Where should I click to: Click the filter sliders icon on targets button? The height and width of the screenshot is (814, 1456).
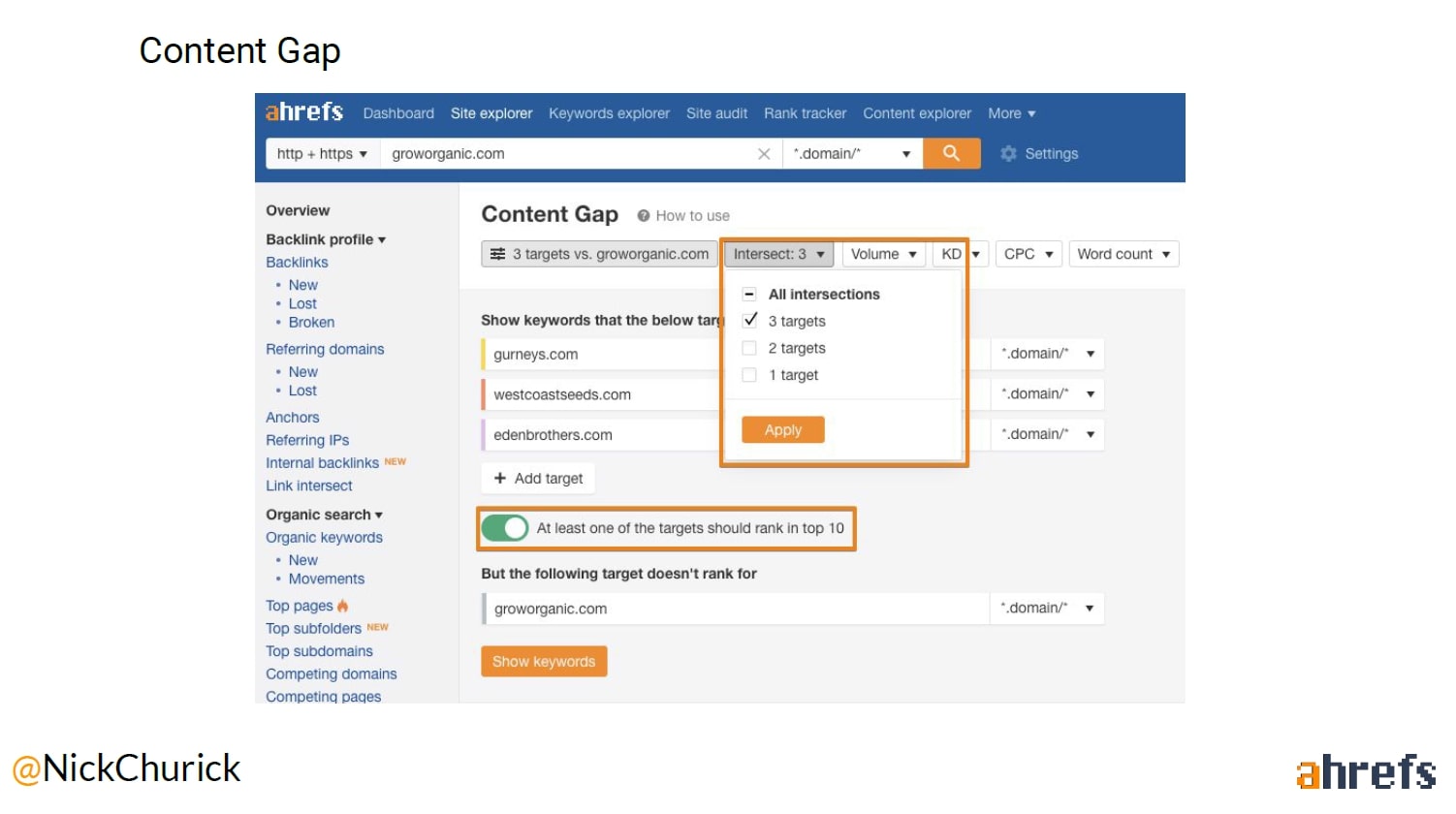(x=497, y=254)
